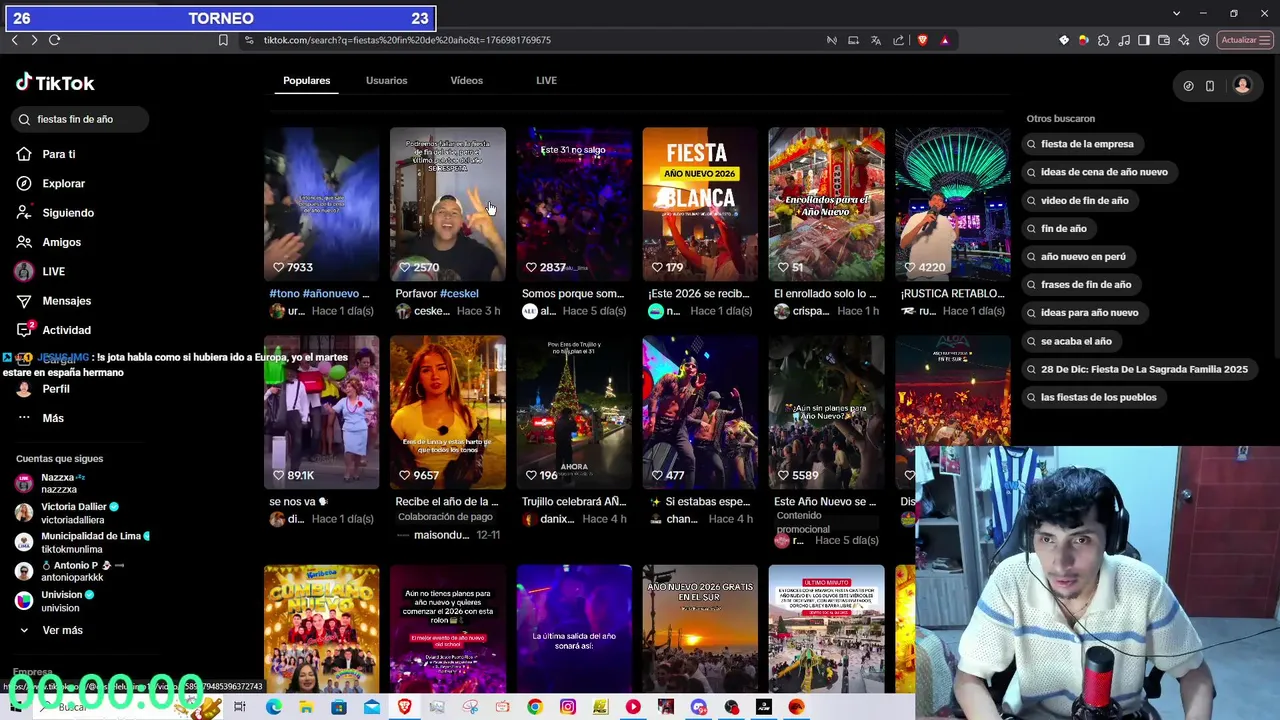The height and width of the screenshot is (720, 1280).
Task: Select Populares tab
Action: pos(306,80)
